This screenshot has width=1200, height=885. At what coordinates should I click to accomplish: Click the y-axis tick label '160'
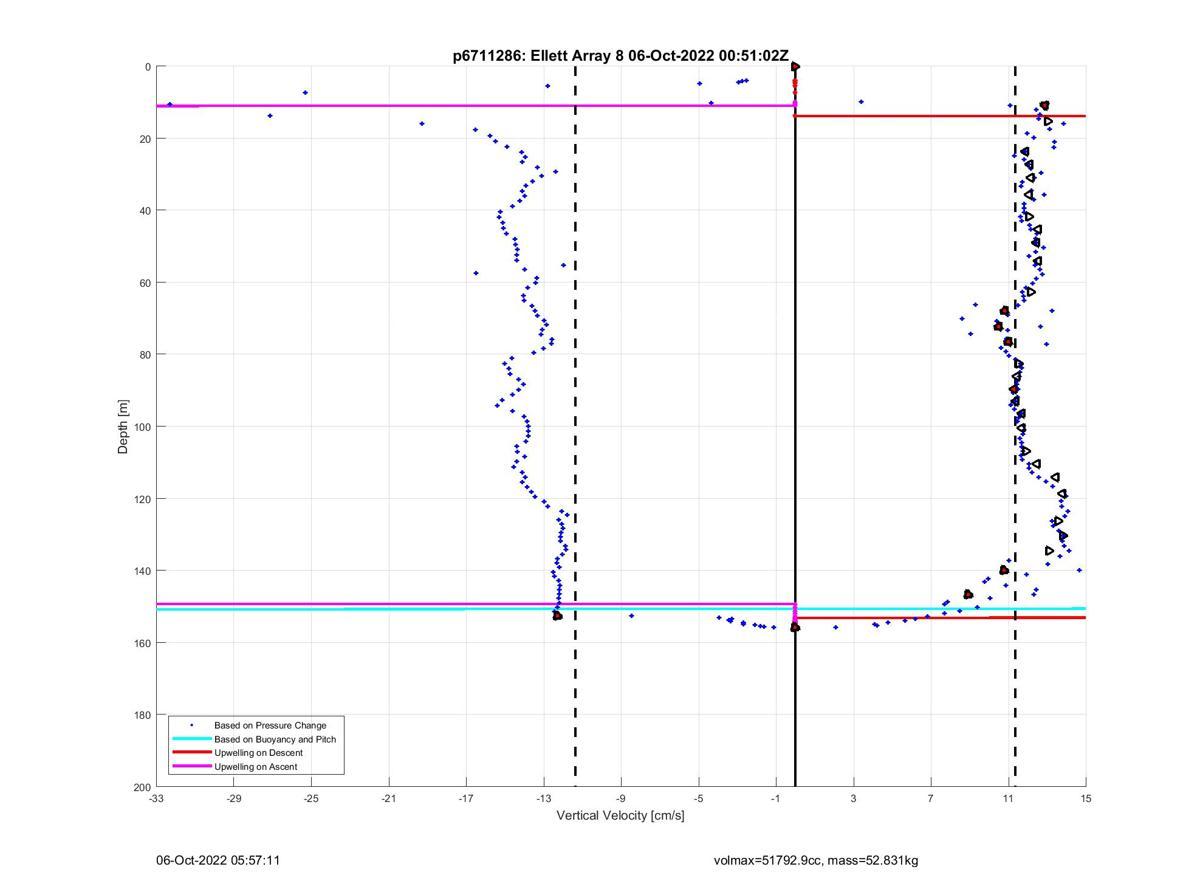(x=142, y=643)
